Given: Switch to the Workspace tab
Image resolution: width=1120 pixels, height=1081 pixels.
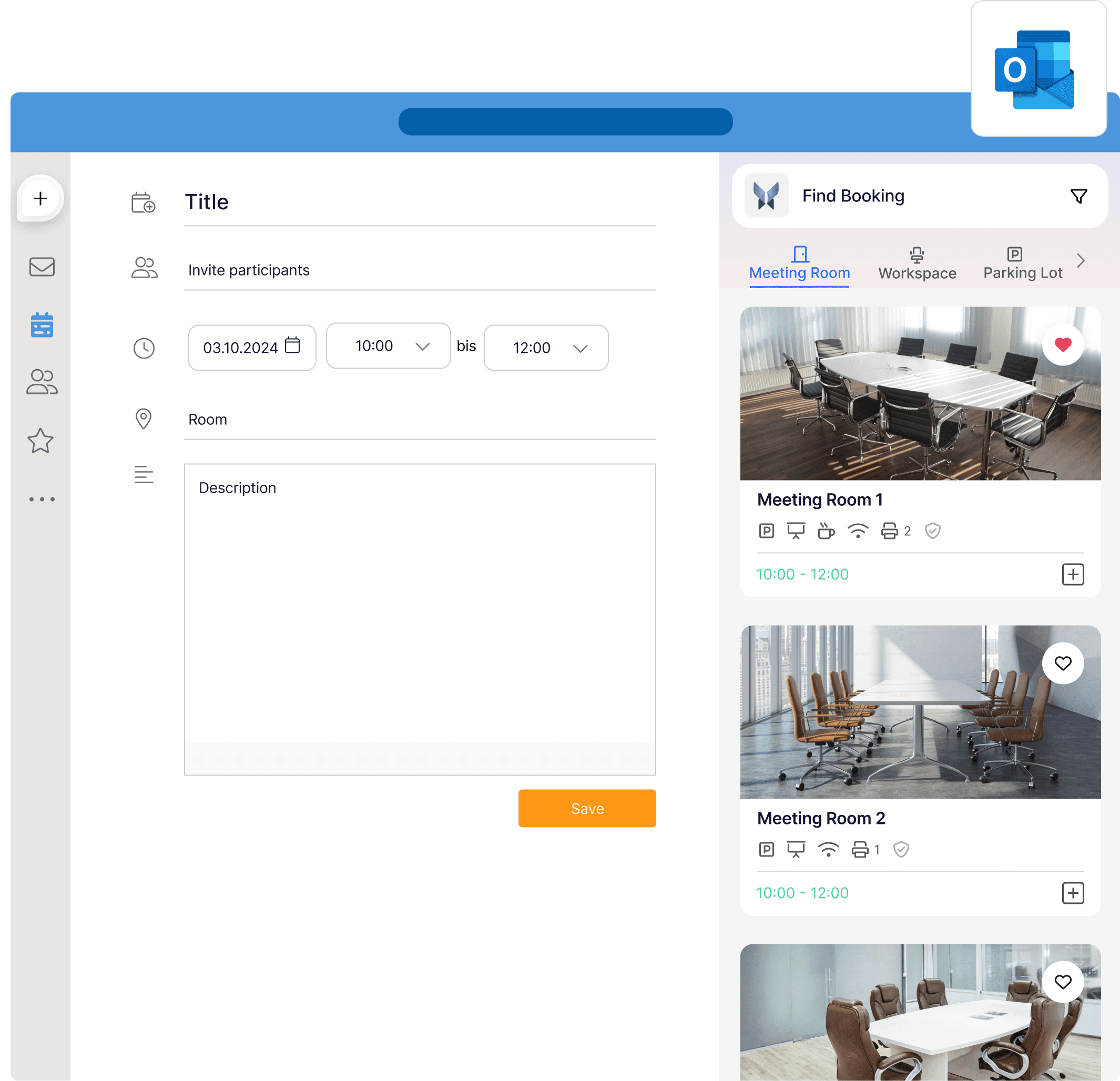Looking at the screenshot, I should coord(917,264).
